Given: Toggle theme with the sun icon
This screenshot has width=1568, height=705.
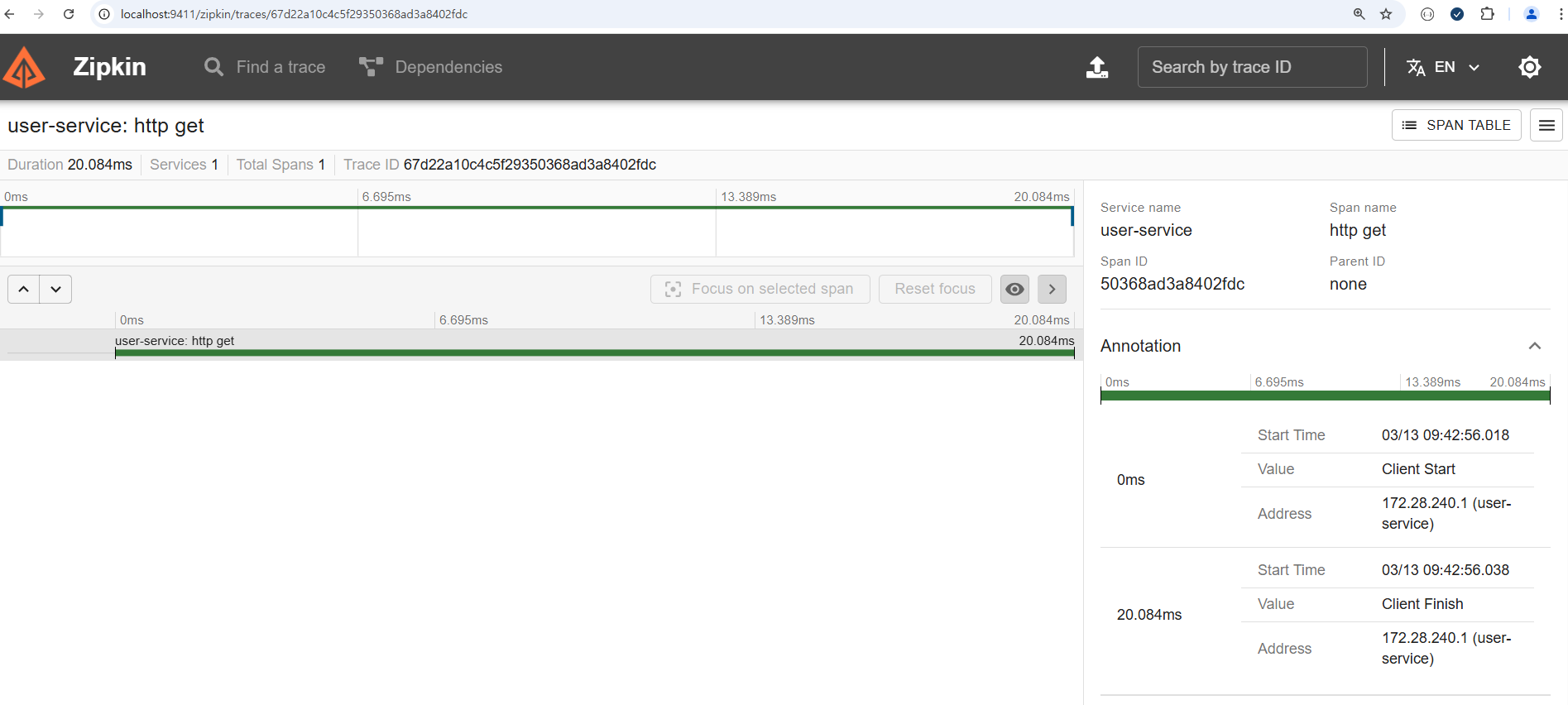Looking at the screenshot, I should pos(1530,67).
